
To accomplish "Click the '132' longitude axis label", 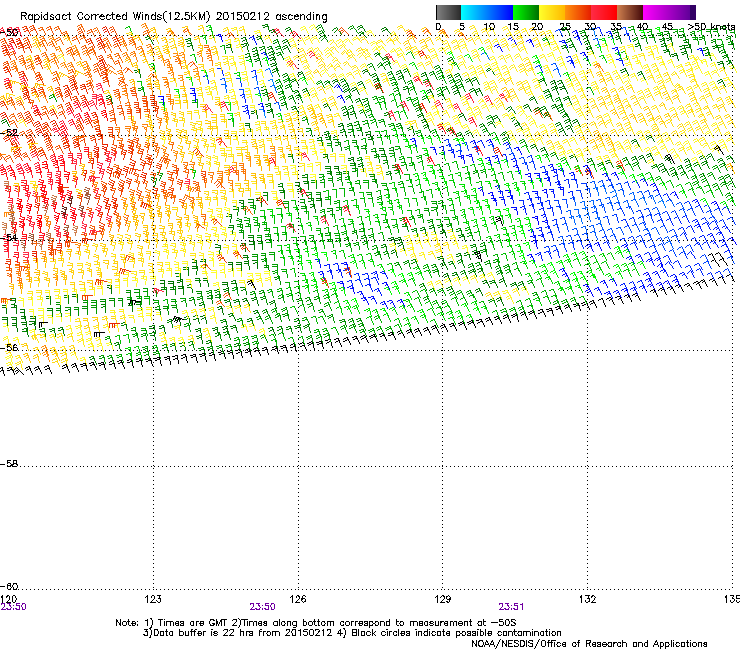I will pyautogui.click(x=587, y=599).
